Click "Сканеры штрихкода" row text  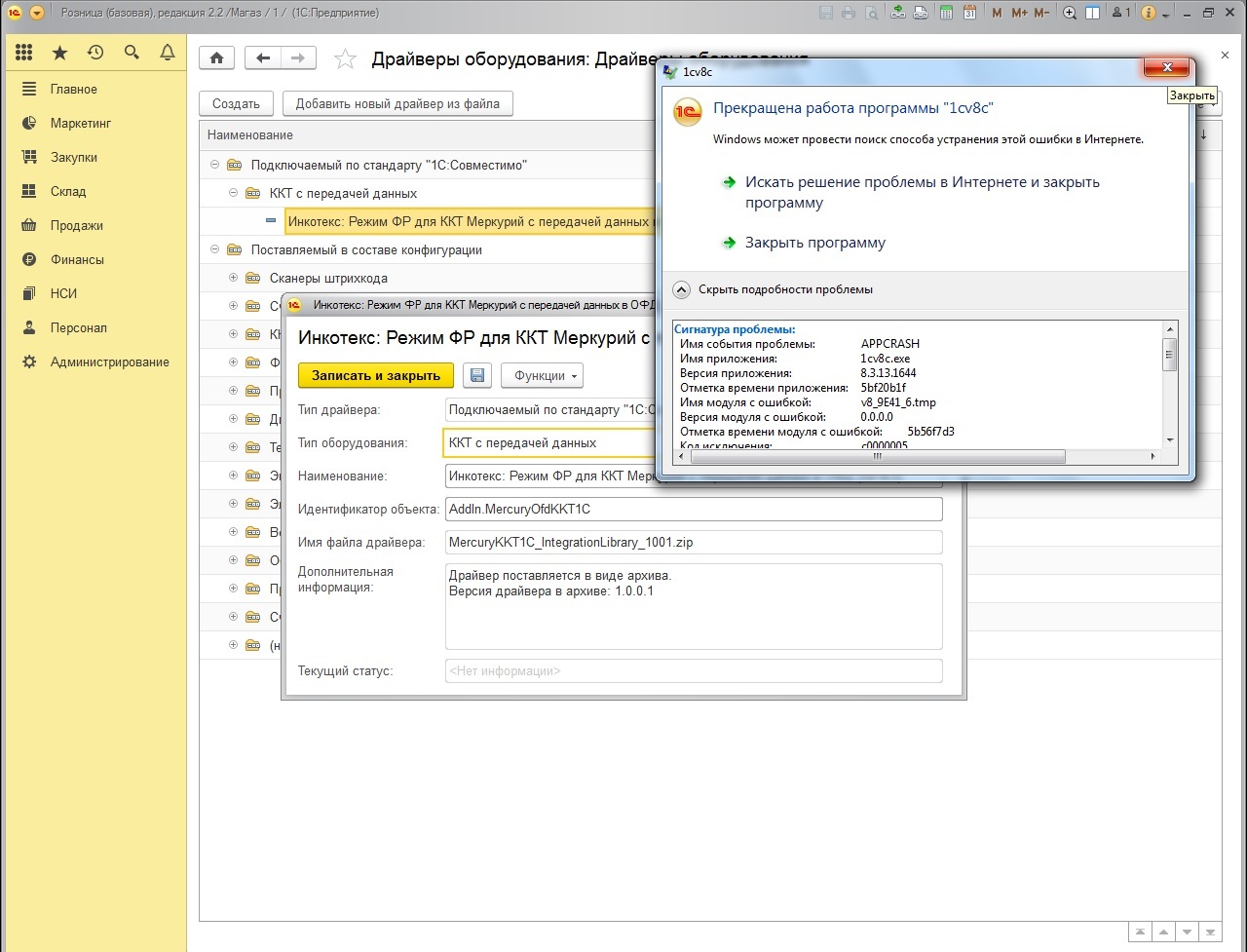(x=328, y=278)
